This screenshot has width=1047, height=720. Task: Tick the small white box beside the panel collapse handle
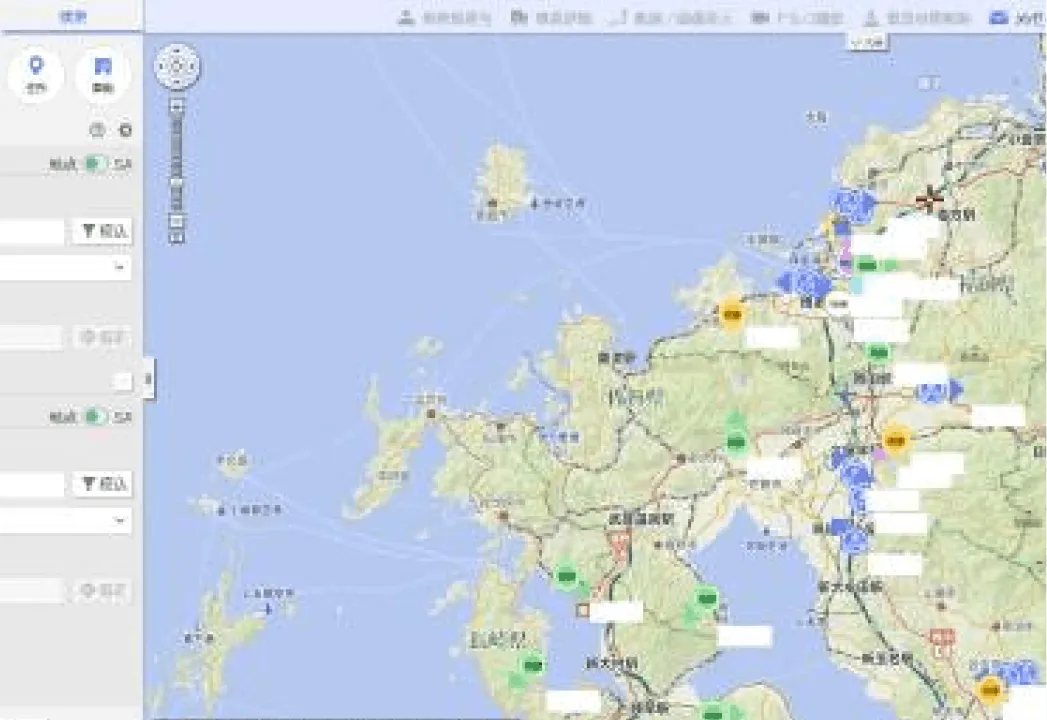point(123,381)
